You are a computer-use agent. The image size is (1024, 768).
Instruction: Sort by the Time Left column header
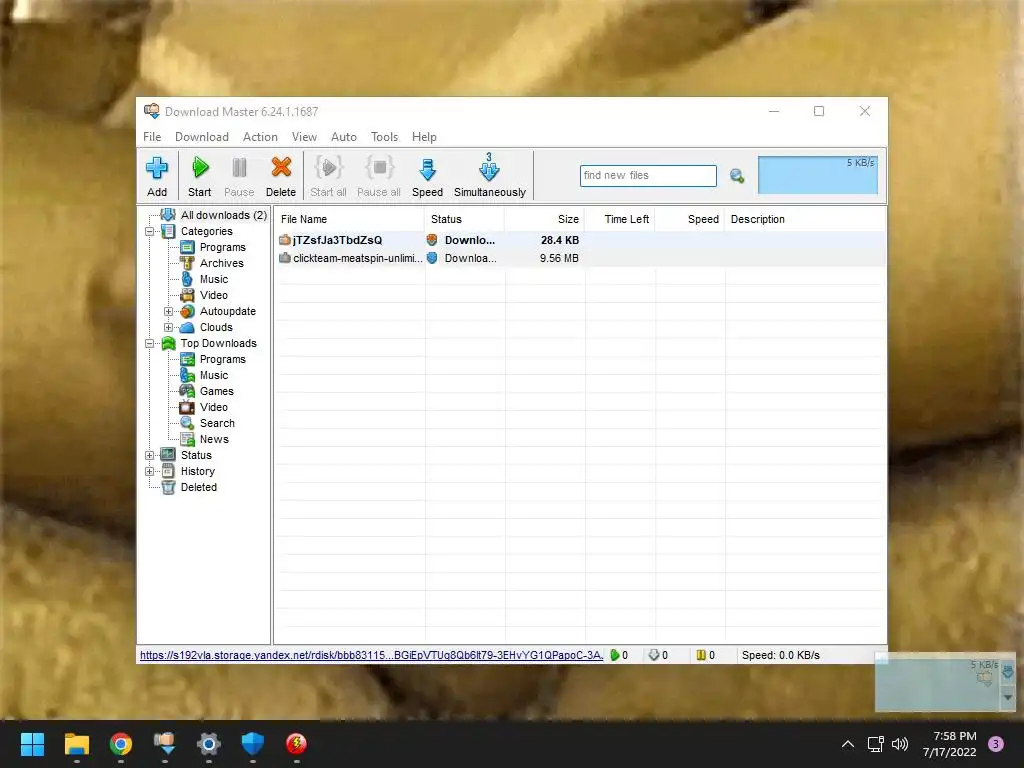pyautogui.click(x=620, y=219)
